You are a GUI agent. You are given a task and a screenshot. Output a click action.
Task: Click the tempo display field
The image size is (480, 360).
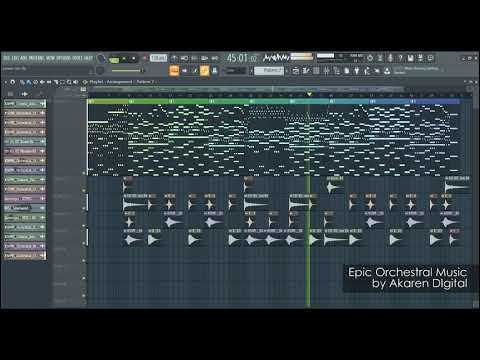(x=158, y=58)
